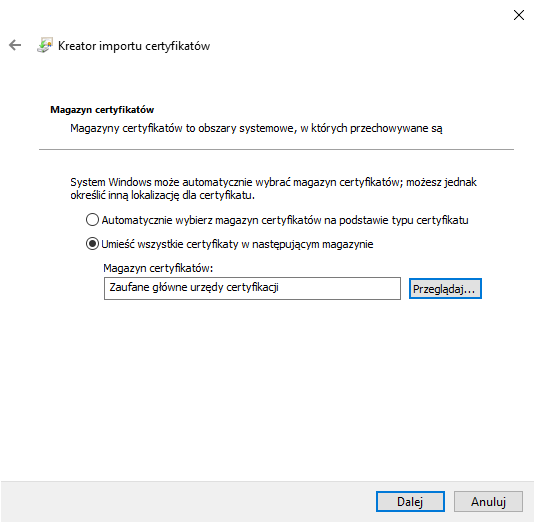Click the 'Kreator importu certyfikatów' title
The image size is (535, 523).
click(134, 46)
